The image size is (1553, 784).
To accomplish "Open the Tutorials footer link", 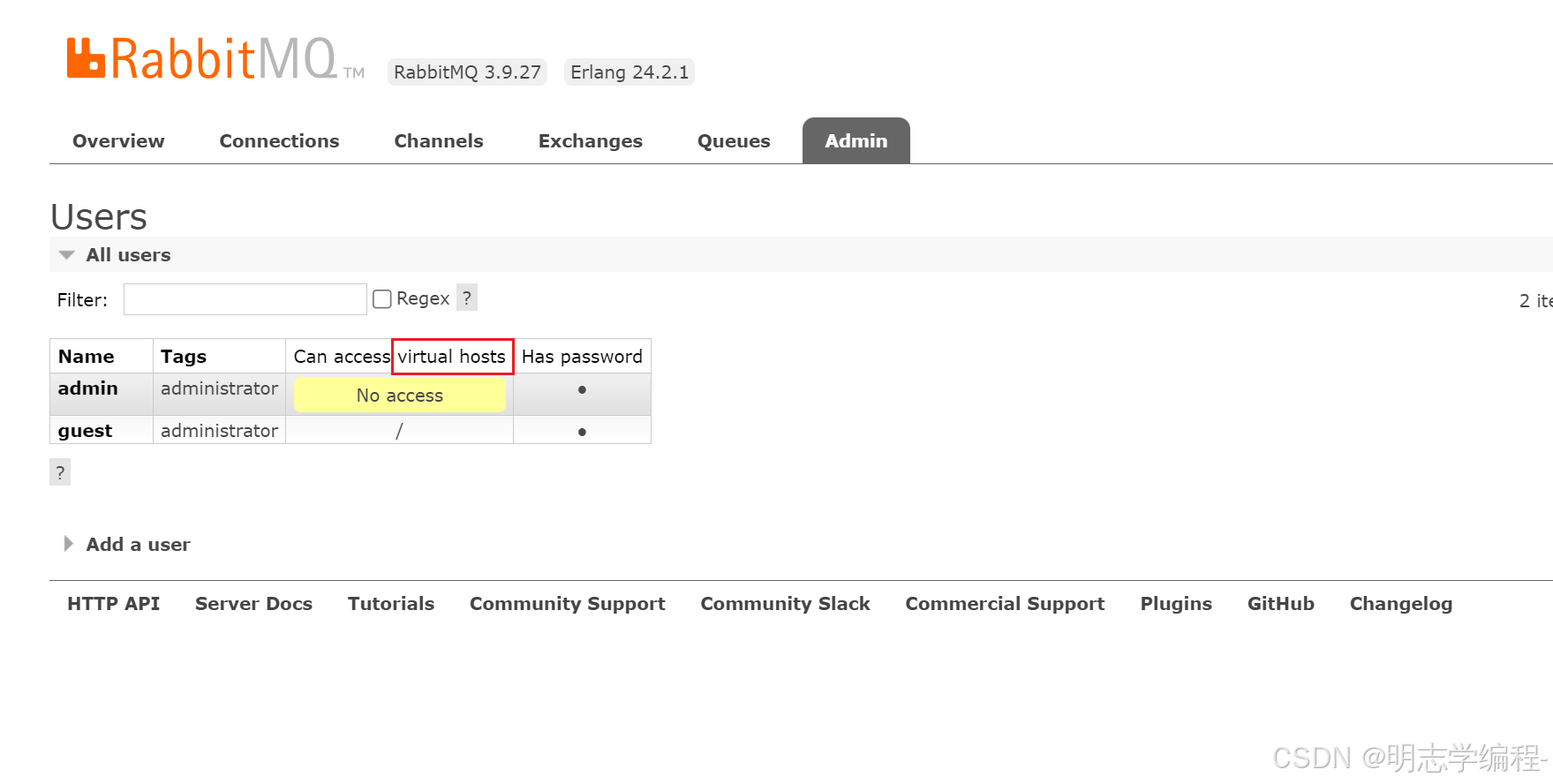I will coord(391,604).
